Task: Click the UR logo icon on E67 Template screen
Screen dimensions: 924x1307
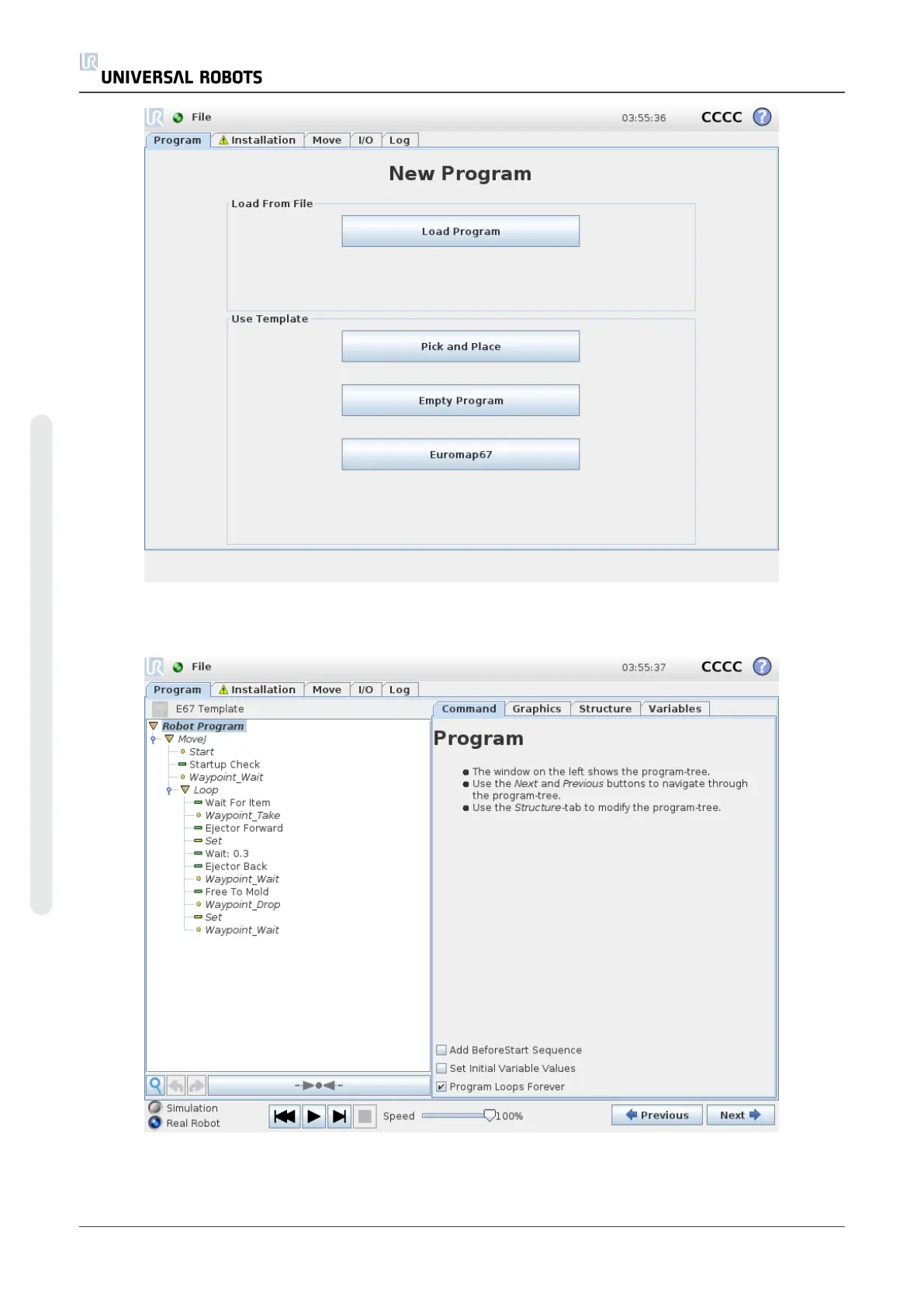Action: pyautogui.click(x=154, y=667)
